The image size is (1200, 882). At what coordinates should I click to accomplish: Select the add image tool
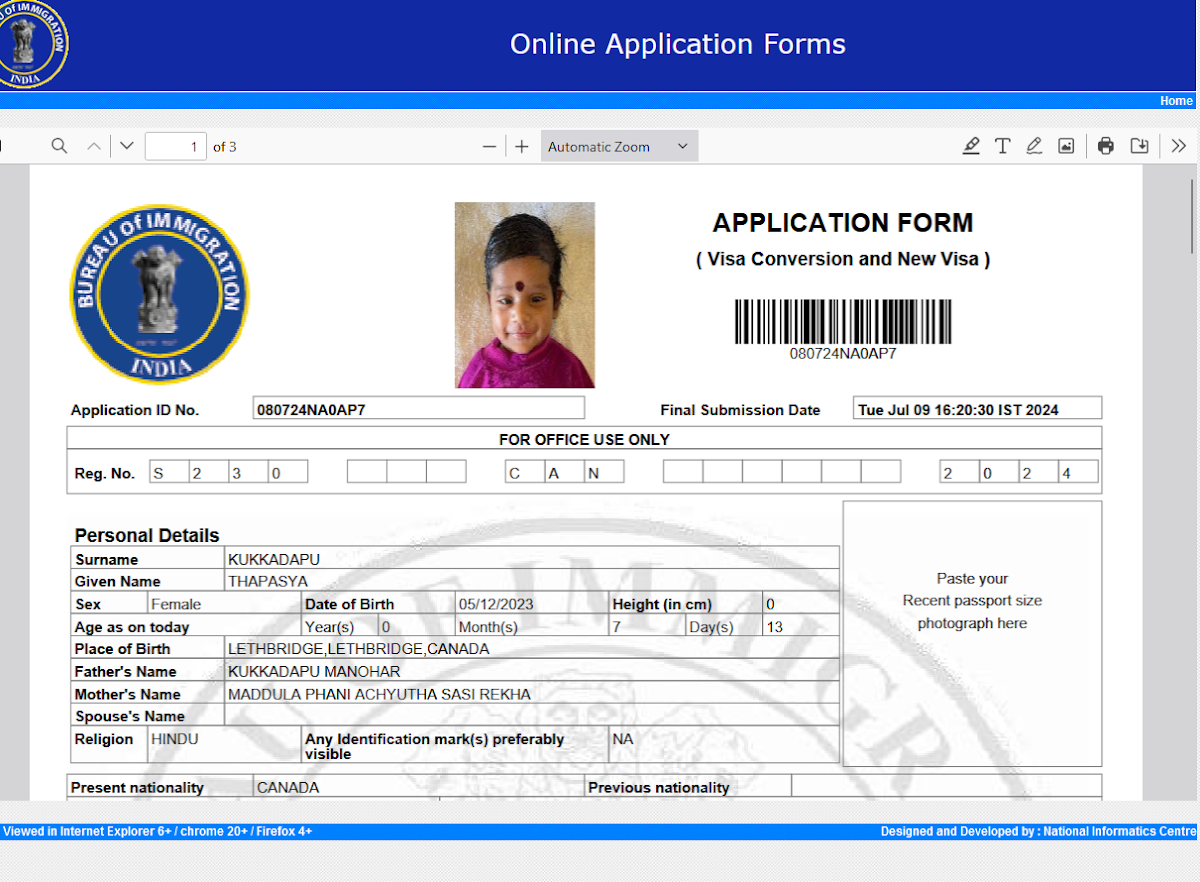pos(1066,146)
